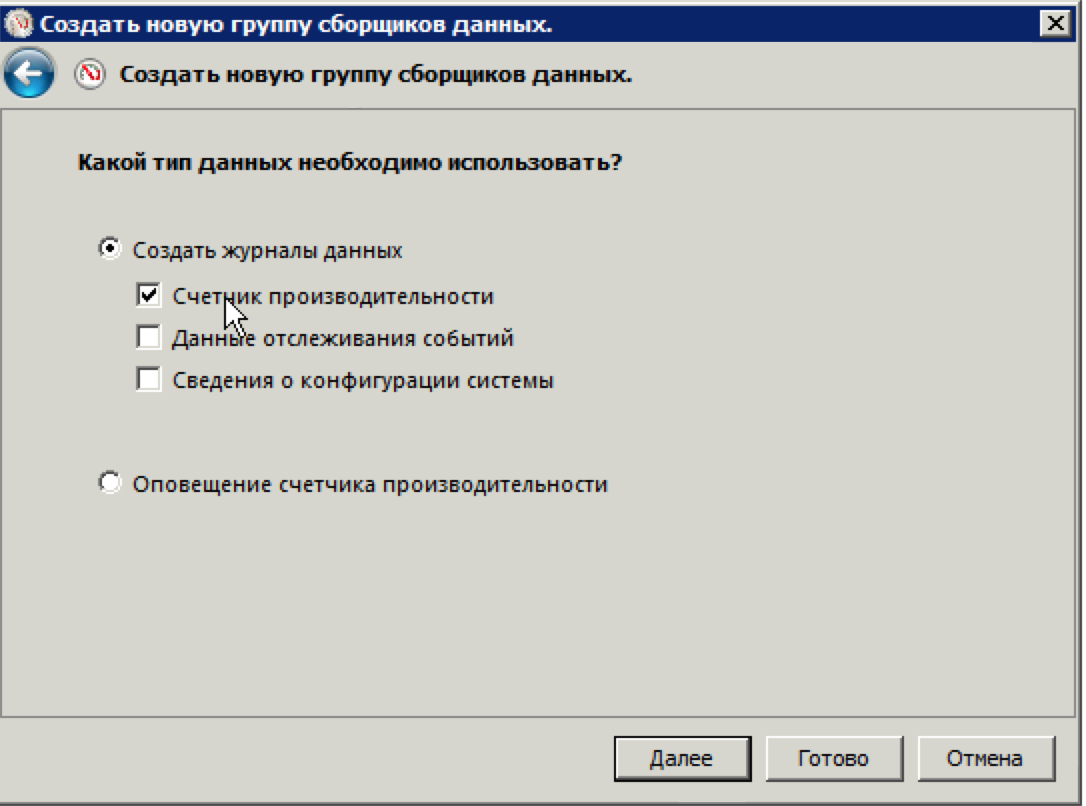This screenshot has width=1086, height=806.
Task: Click the window title bar text
Action: point(295,24)
